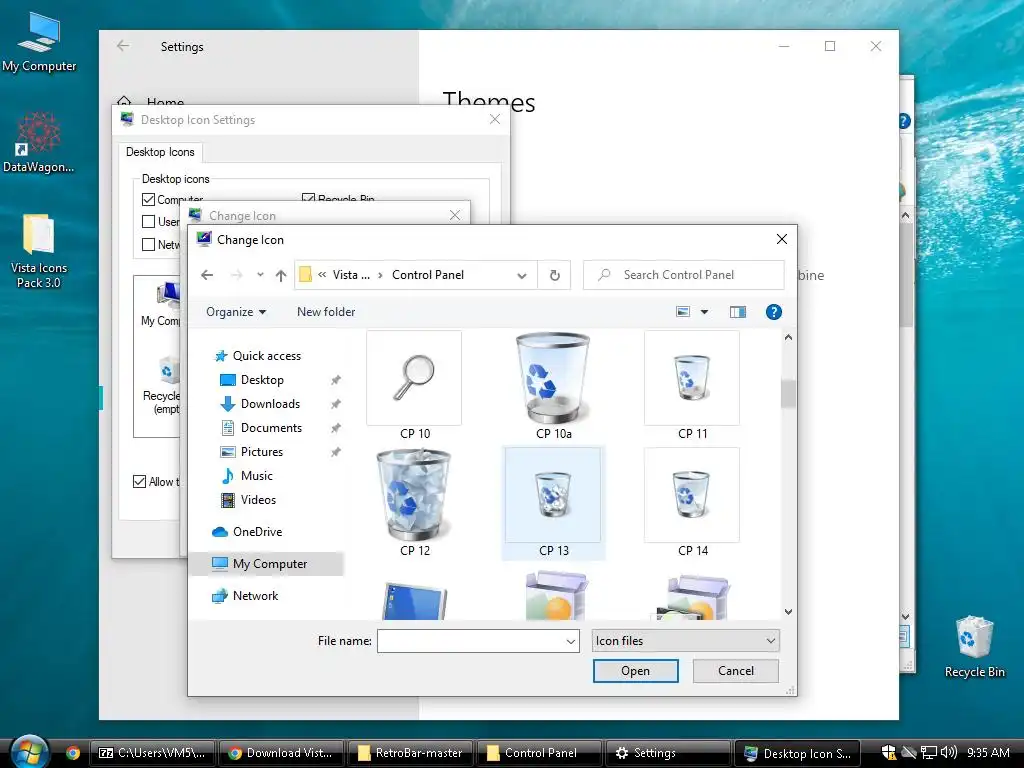Switch to RetroBar-master taskbar window
1024x768 pixels.
coord(410,753)
